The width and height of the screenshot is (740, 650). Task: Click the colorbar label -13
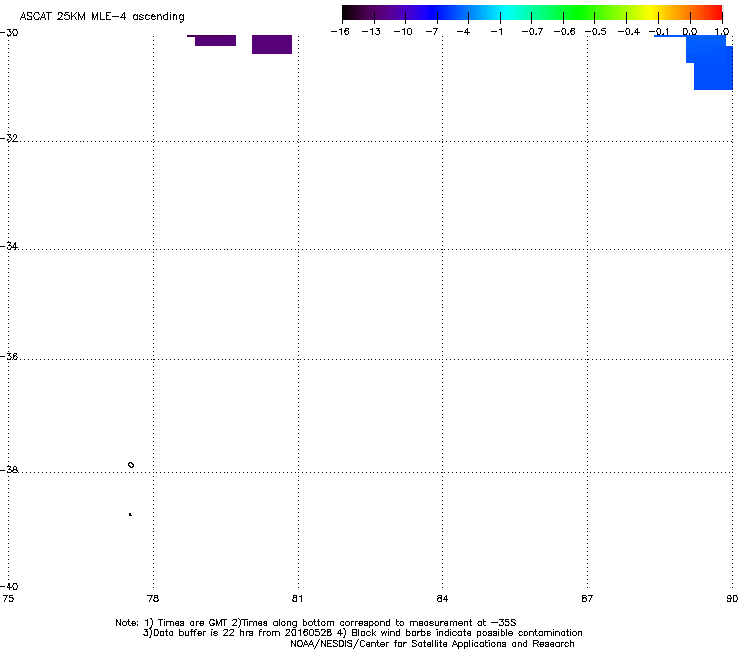[371, 32]
